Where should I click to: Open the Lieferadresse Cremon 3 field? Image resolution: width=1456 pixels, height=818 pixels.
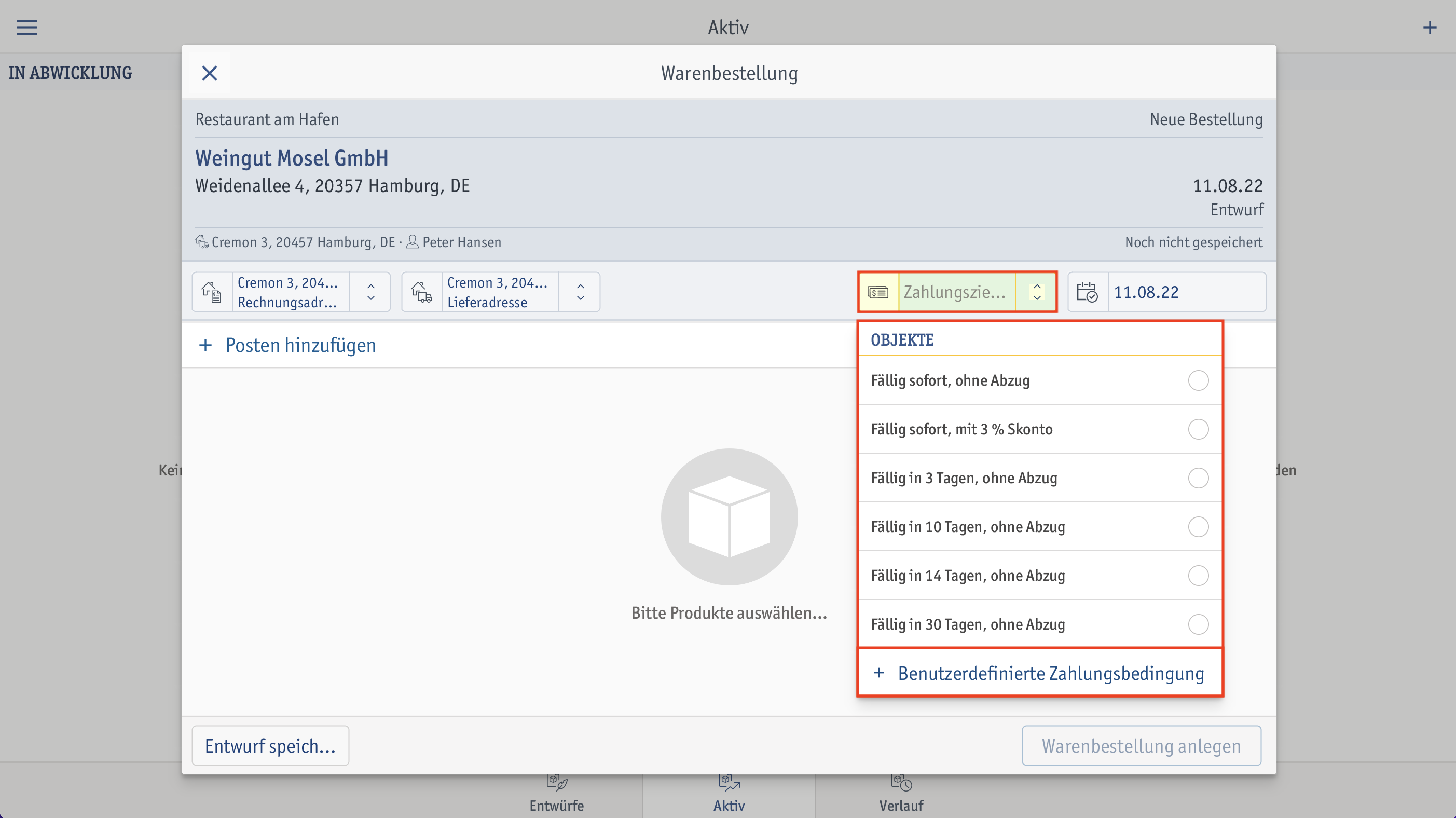tap(500, 292)
